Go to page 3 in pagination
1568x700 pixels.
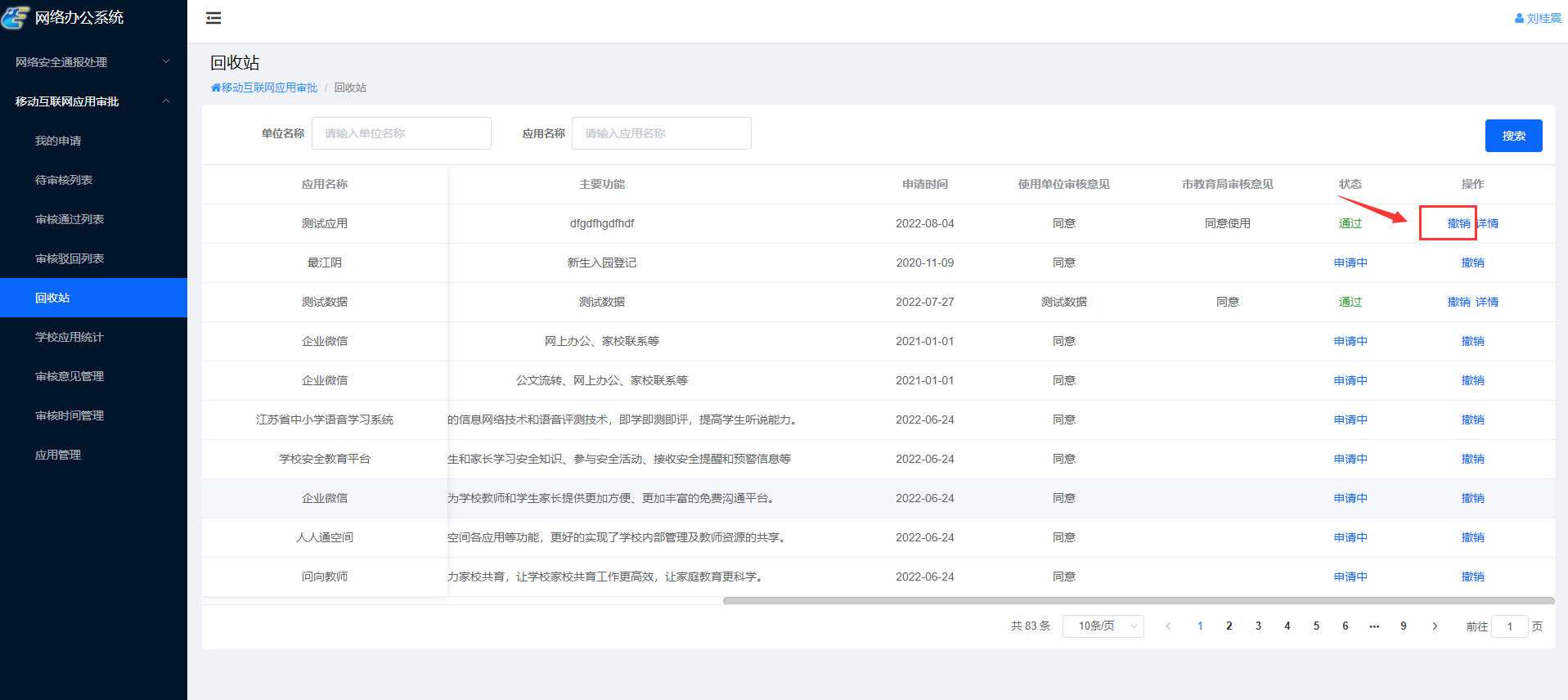1258,626
